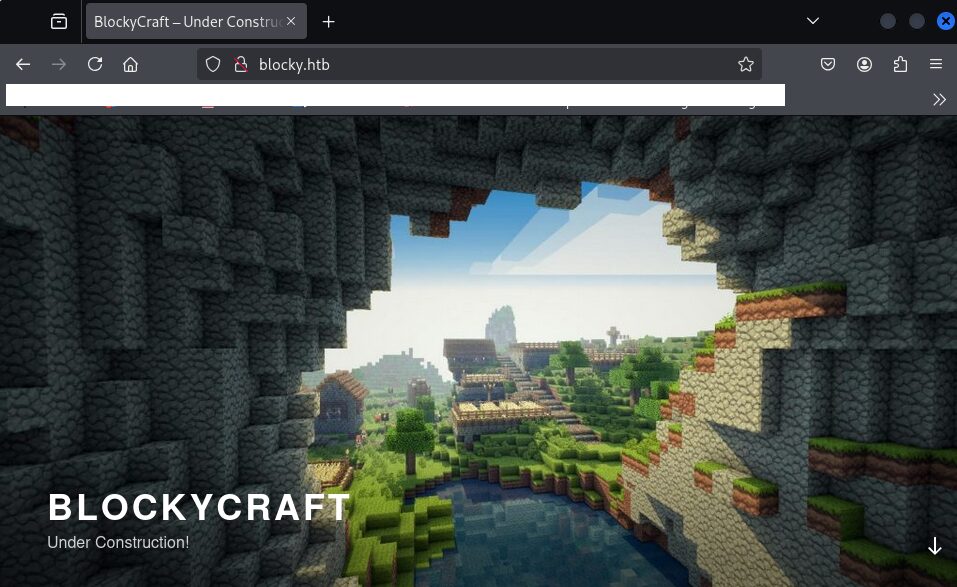The width and height of the screenshot is (957, 587).
Task: Open the hamburger application menu
Action: coord(936,64)
